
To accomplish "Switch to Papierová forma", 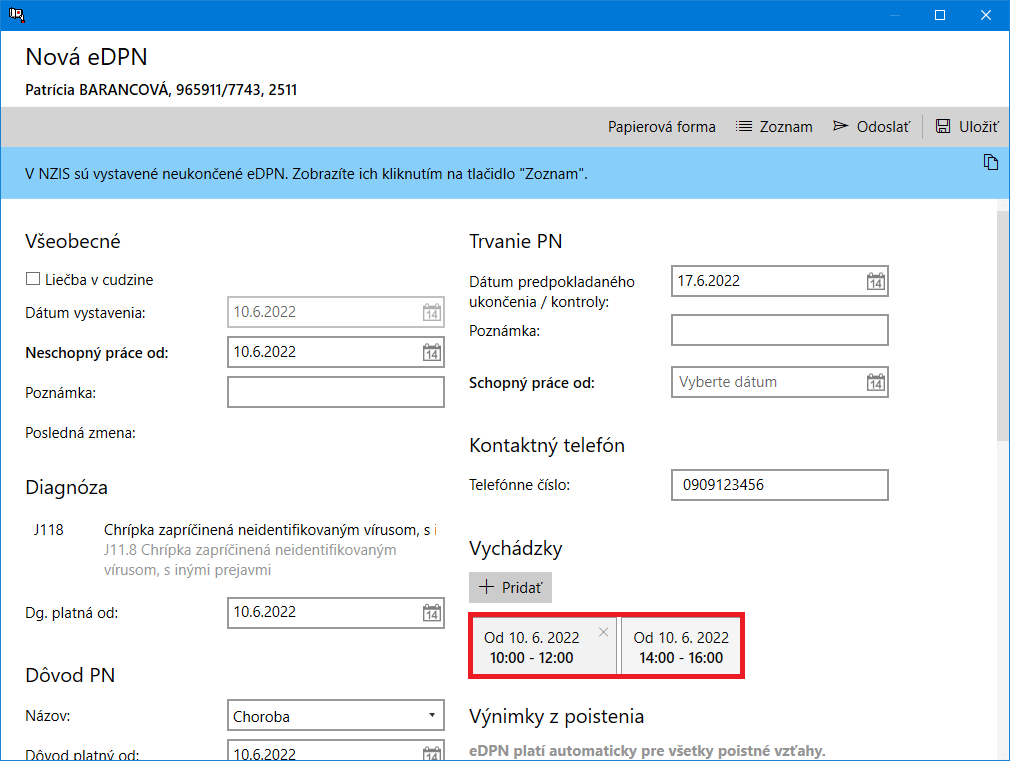I will click(x=662, y=127).
